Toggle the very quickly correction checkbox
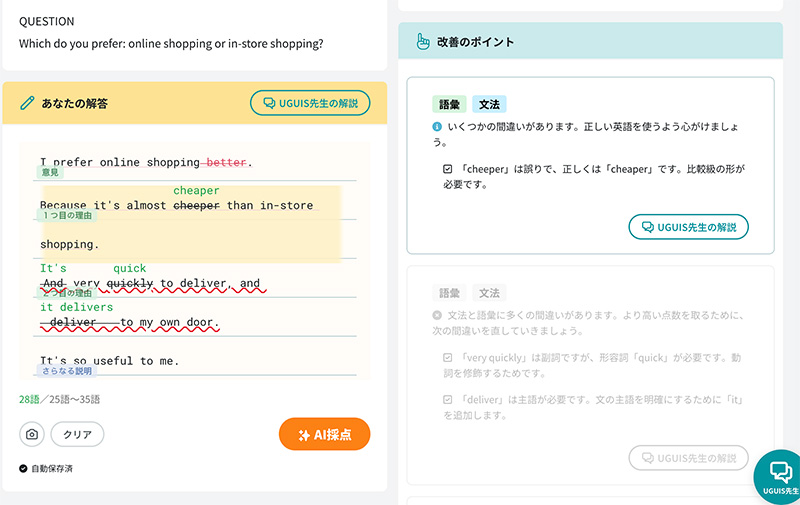Screen dimensions: 800x505 pyautogui.click(x=448, y=357)
